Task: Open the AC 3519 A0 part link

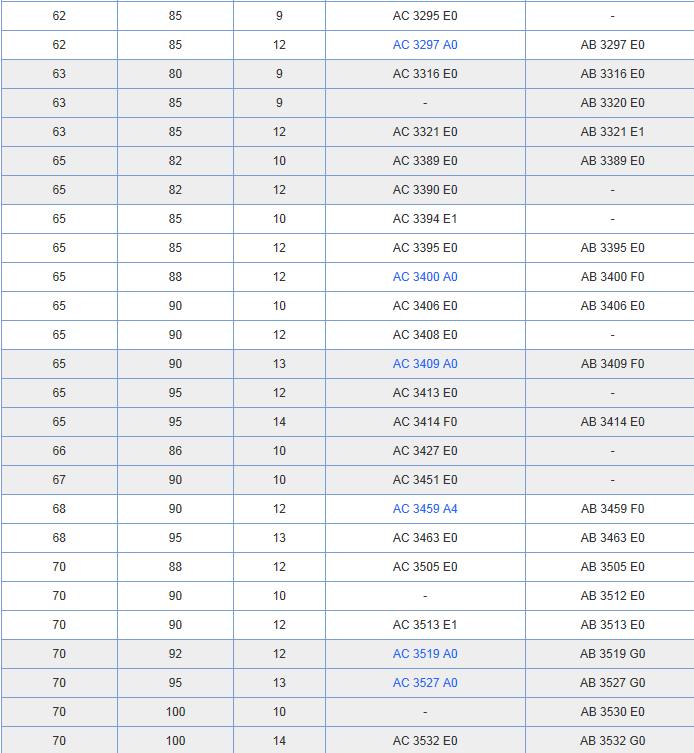Action: point(425,654)
